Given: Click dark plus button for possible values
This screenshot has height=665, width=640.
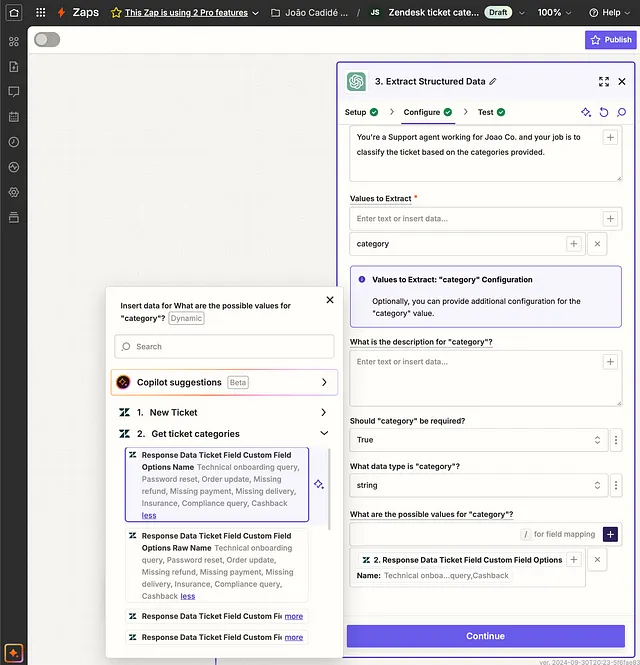Looking at the screenshot, I should tap(610, 534).
